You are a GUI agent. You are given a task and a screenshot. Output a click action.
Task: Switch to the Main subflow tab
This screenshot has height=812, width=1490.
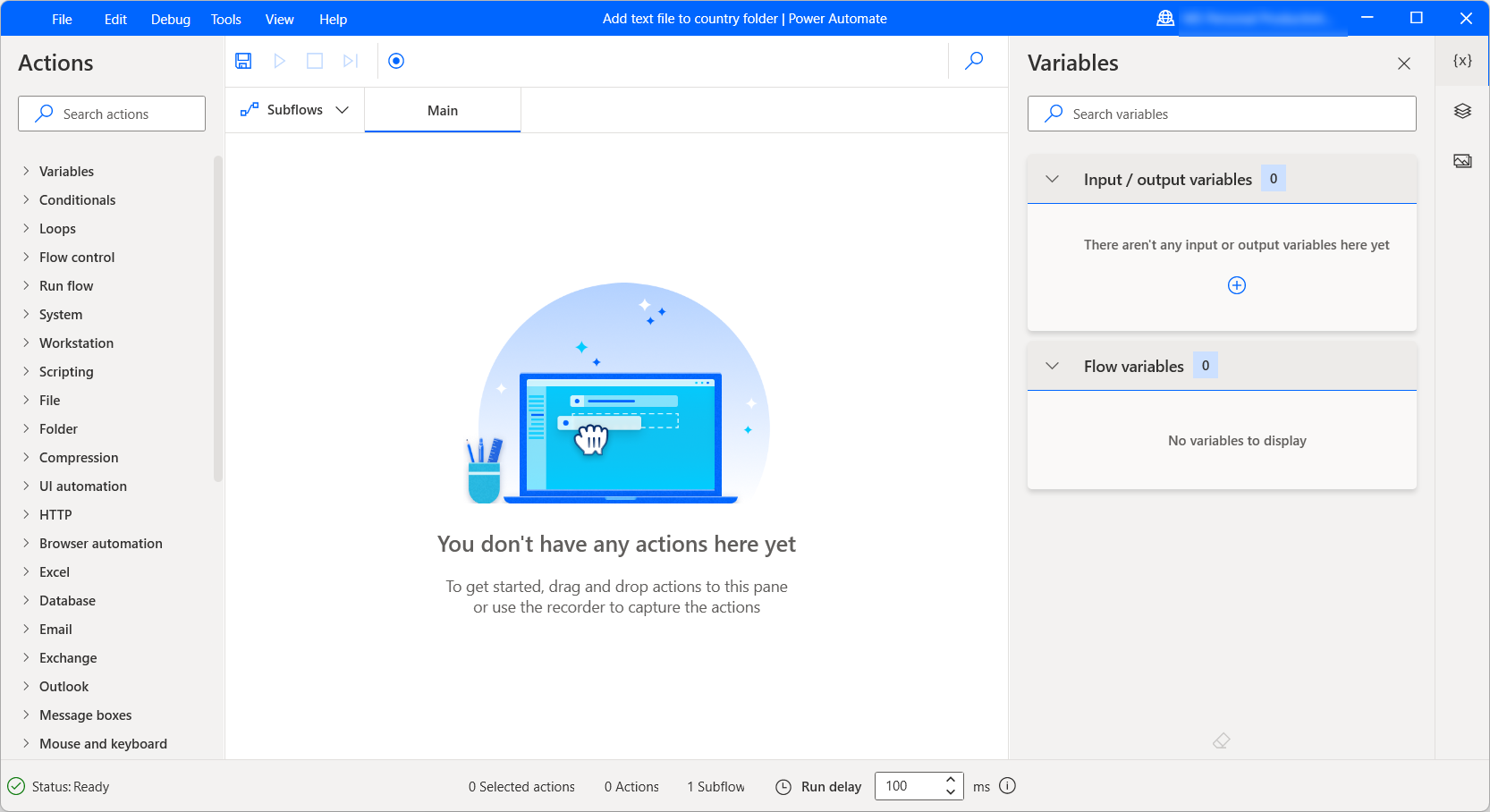click(442, 109)
